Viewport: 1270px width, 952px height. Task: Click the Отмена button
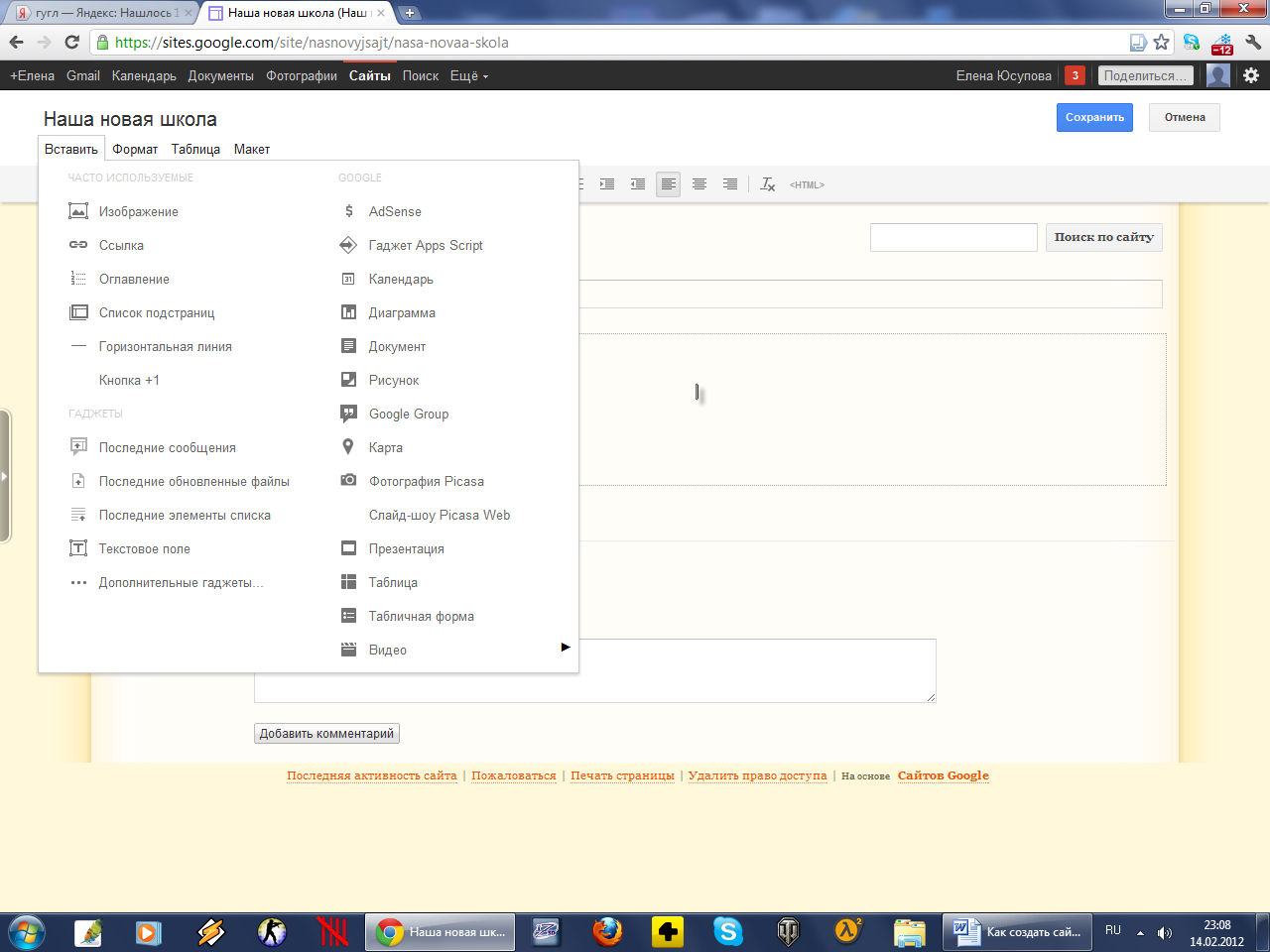point(1185,117)
